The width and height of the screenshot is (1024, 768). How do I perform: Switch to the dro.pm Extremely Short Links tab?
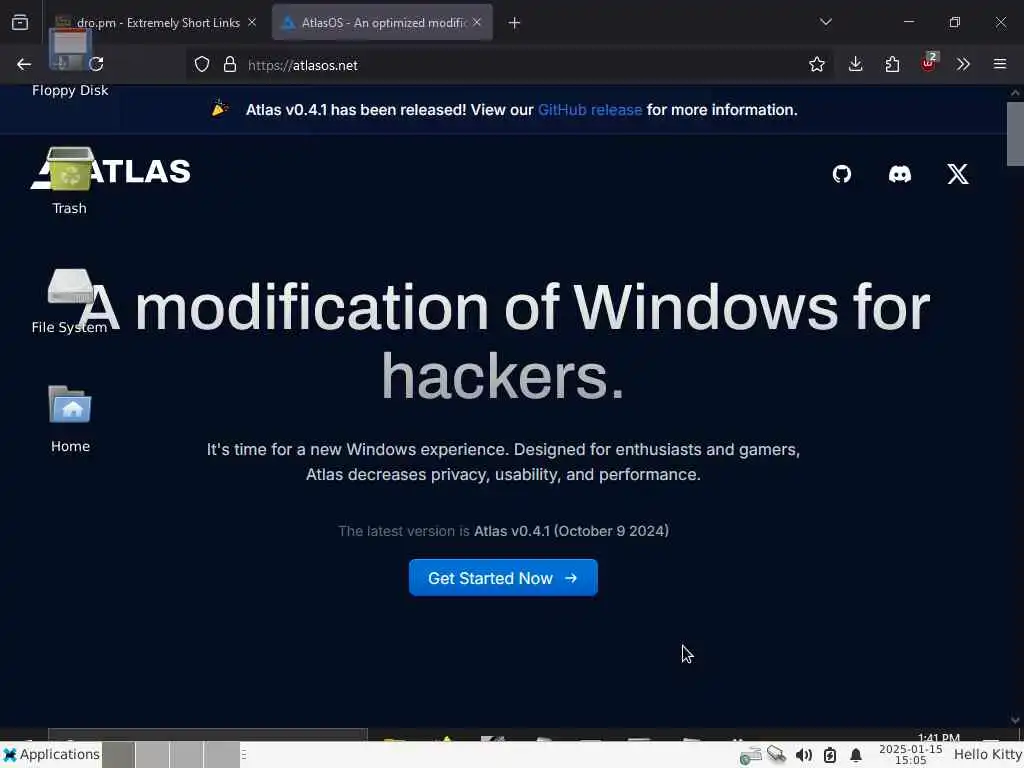tap(157, 22)
